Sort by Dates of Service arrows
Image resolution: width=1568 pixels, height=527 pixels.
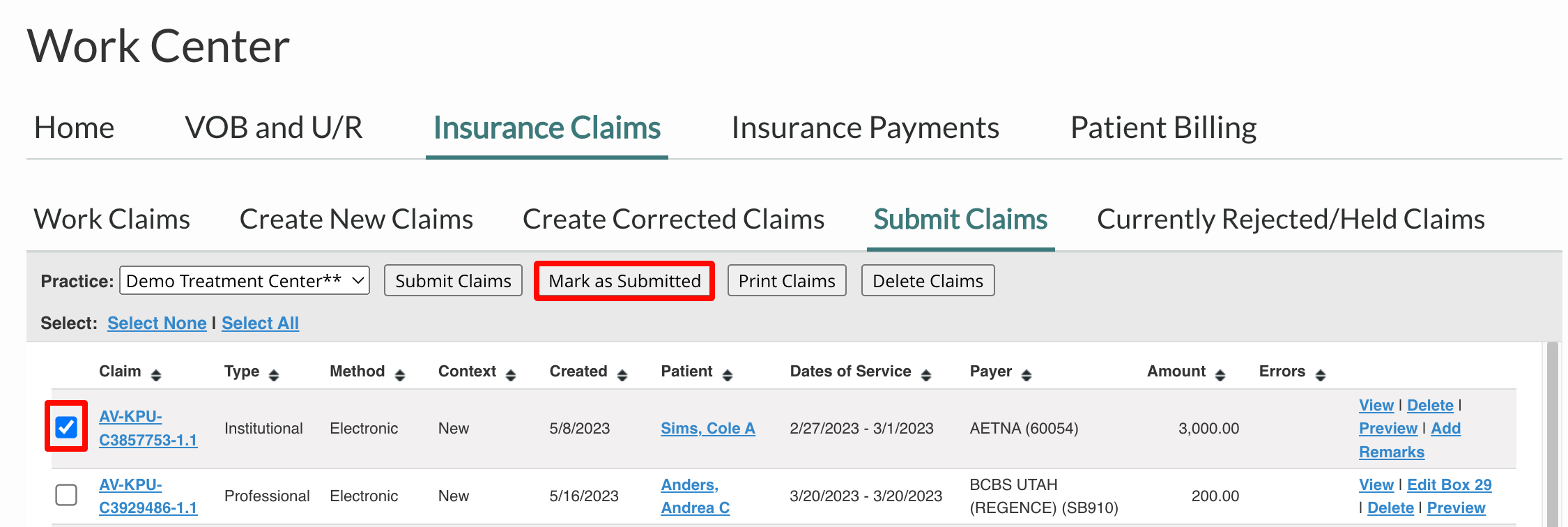[926, 375]
